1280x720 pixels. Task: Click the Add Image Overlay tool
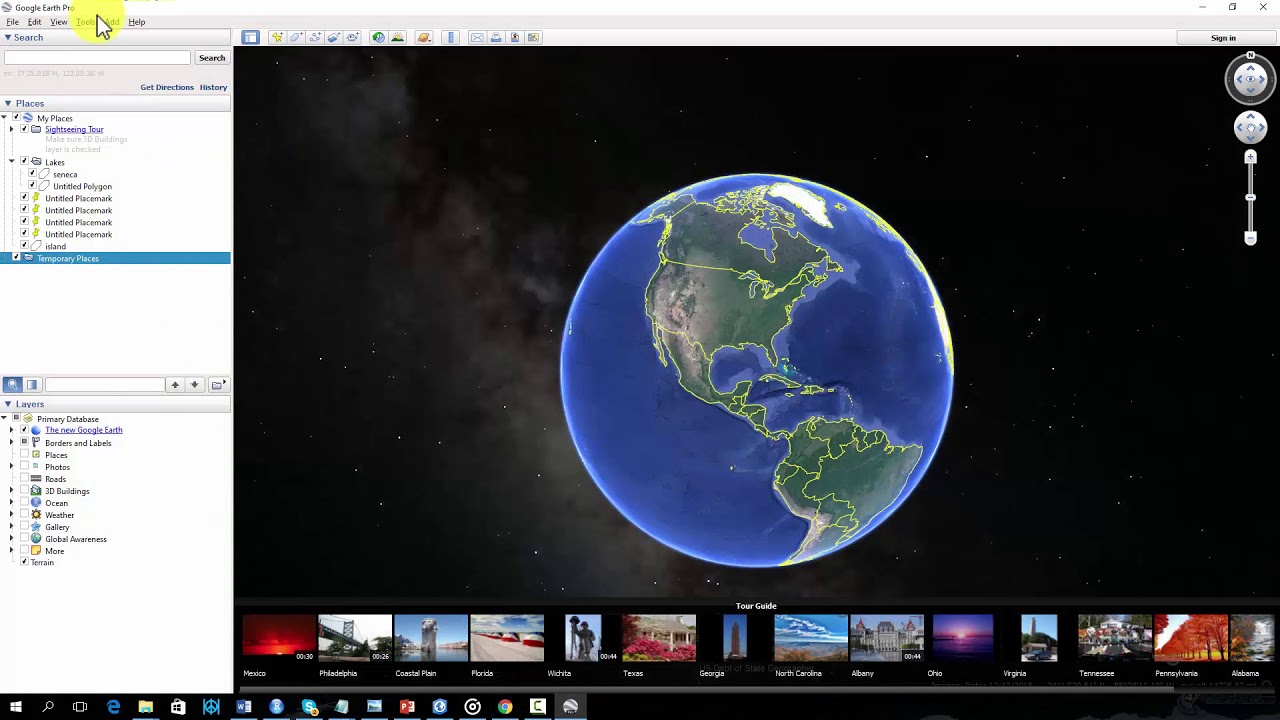334,38
